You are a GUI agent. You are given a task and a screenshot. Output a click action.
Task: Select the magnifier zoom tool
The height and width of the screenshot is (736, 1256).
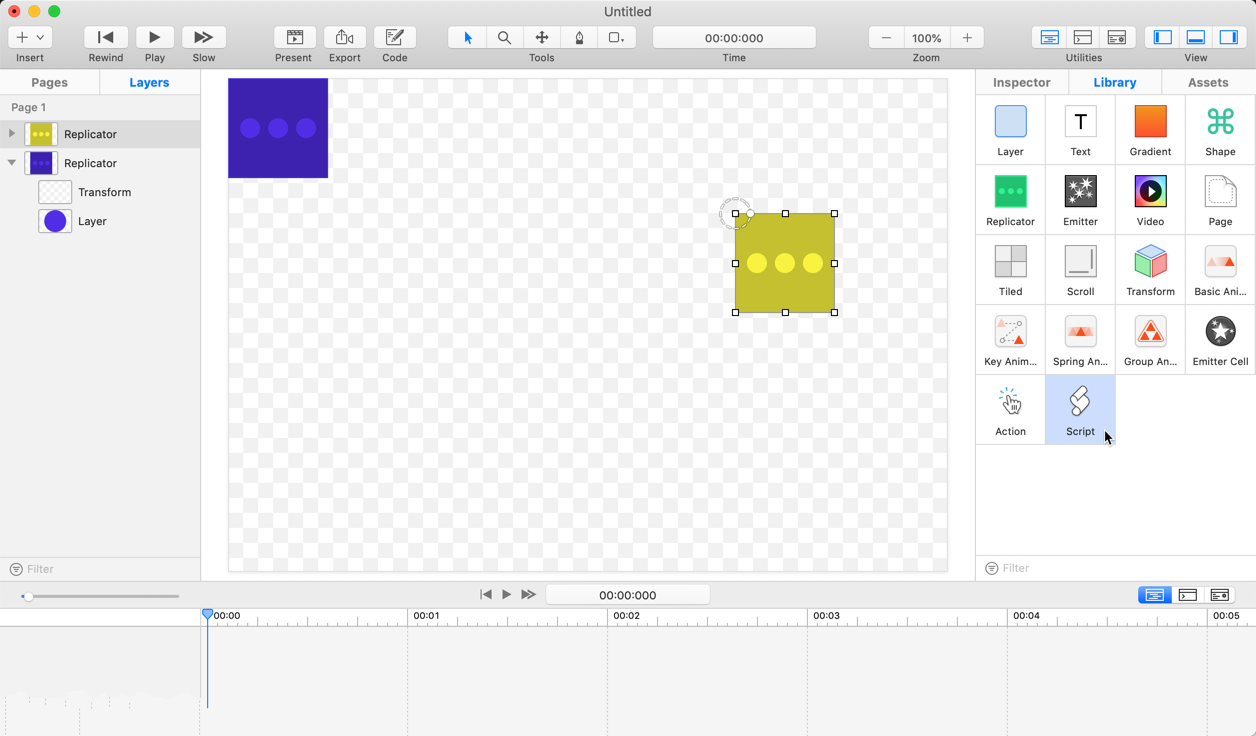504,37
